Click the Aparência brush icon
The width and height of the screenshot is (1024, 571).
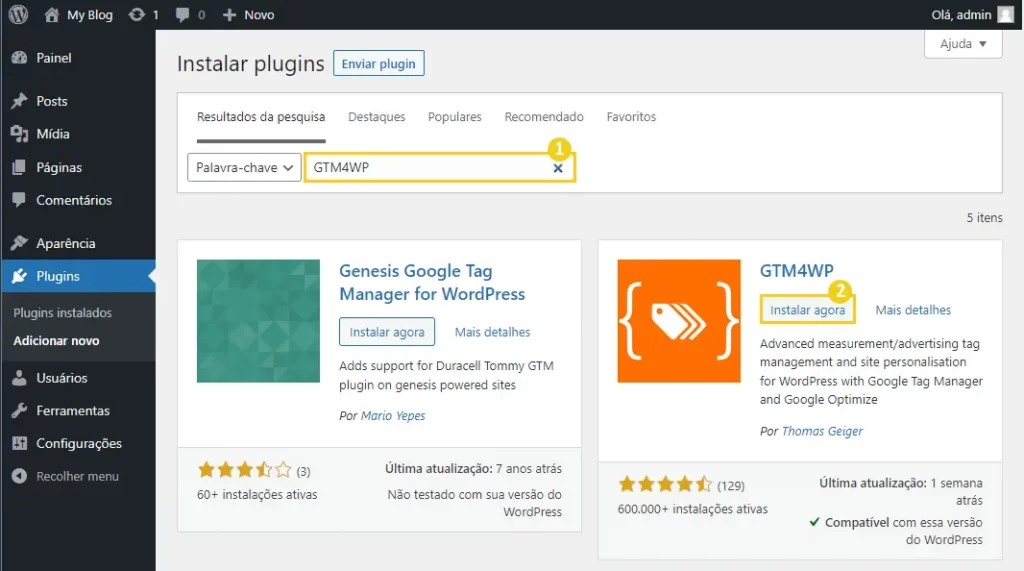pyautogui.click(x=20, y=243)
